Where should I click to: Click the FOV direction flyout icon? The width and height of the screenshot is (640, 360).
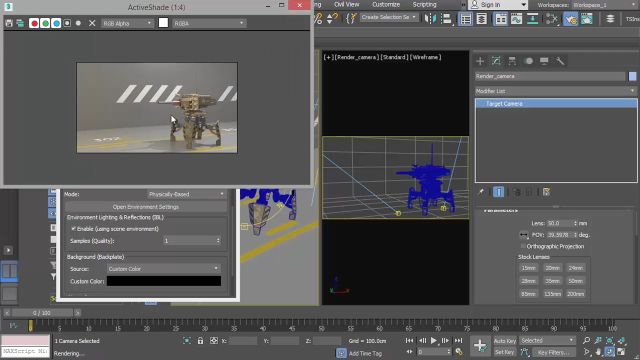point(524,235)
